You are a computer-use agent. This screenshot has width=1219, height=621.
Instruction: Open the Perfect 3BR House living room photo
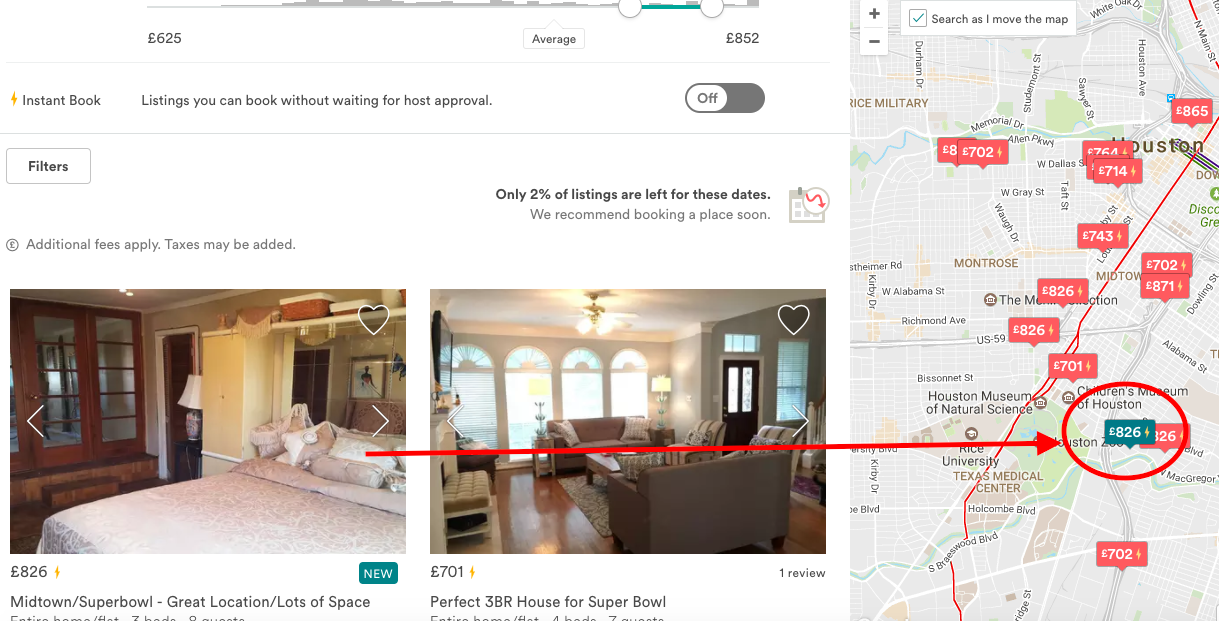(x=628, y=421)
